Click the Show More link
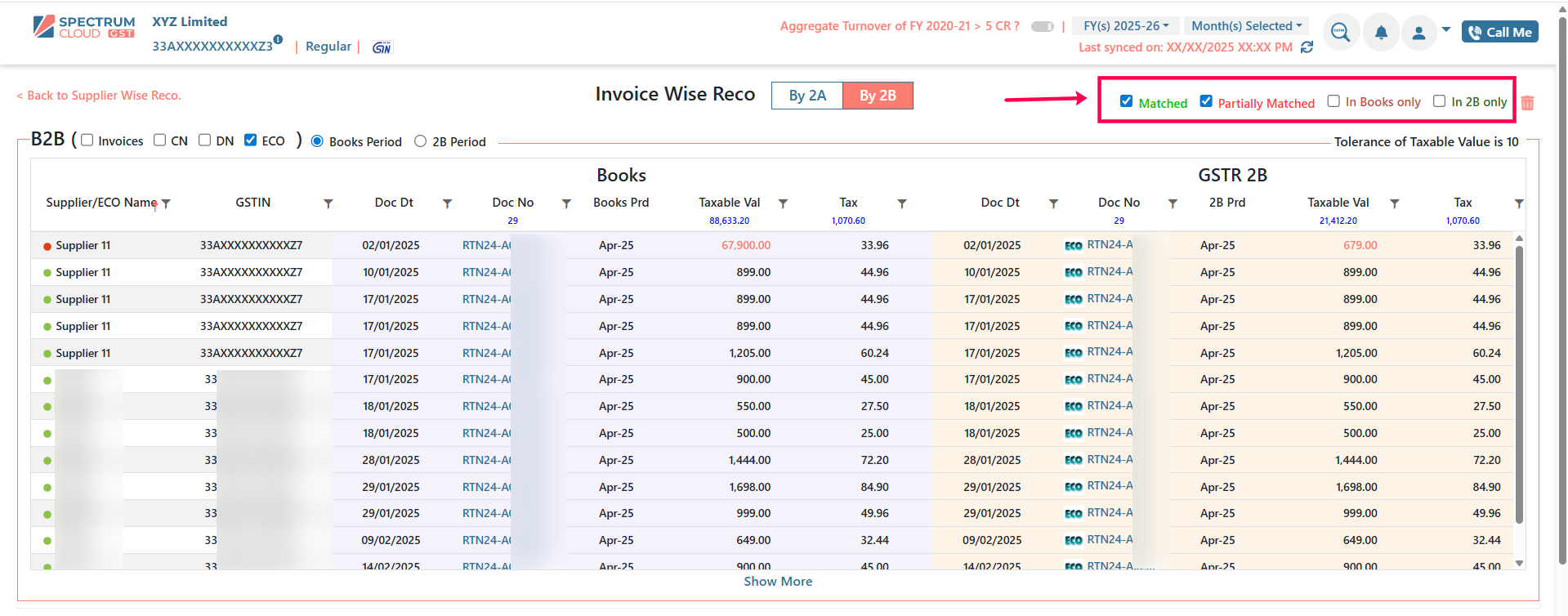 (778, 582)
